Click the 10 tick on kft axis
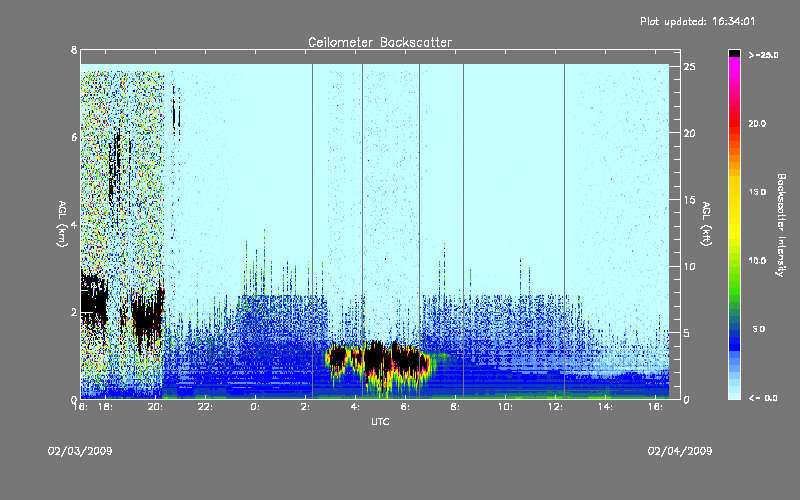The image size is (800, 500). (x=690, y=266)
